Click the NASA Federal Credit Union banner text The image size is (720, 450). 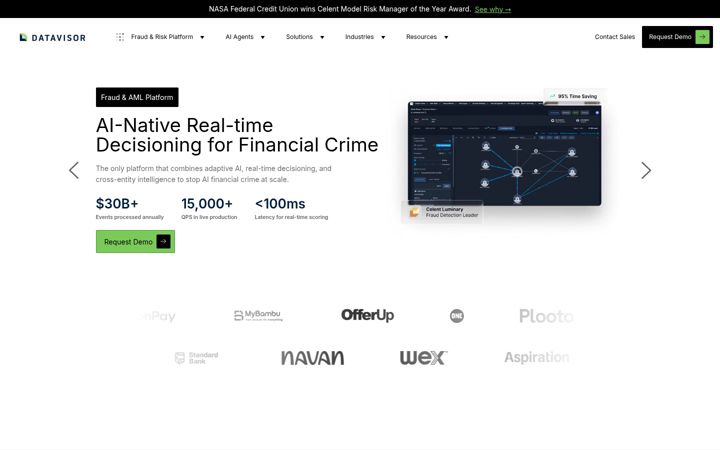tap(340, 9)
